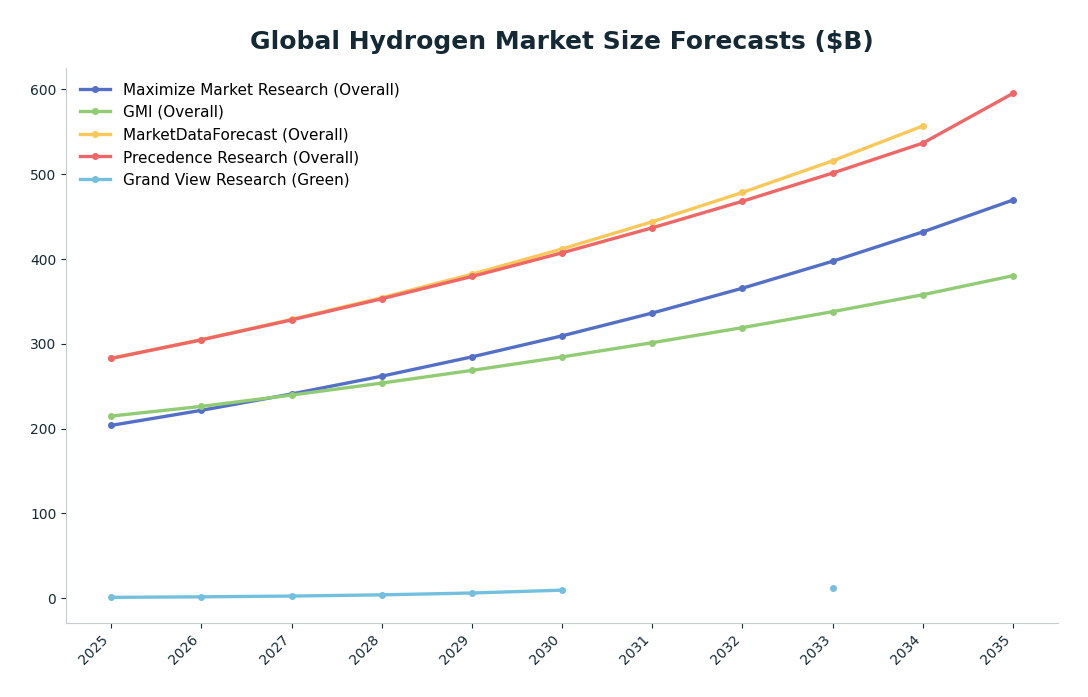Click red legend line marker for Precedence Research
Viewport: 1088px width, 697px height.
(96, 157)
